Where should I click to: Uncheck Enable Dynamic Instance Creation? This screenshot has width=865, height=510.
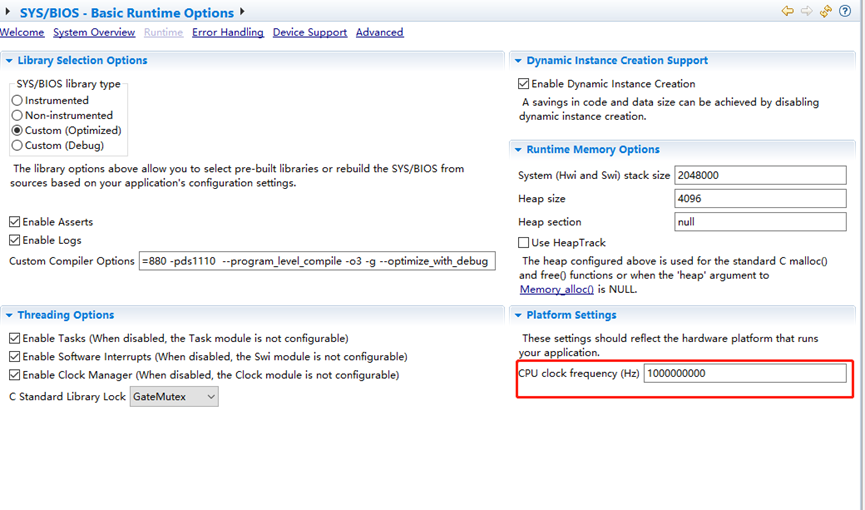tap(524, 84)
